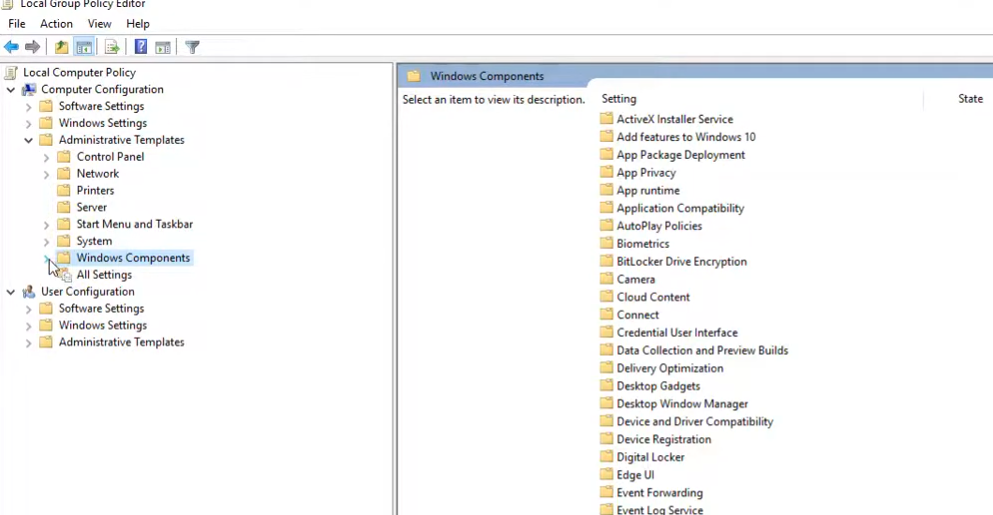993x515 pixels.
Task: Expand Software Settings under Computer Configuration
Action: click(x=28, y=106)
